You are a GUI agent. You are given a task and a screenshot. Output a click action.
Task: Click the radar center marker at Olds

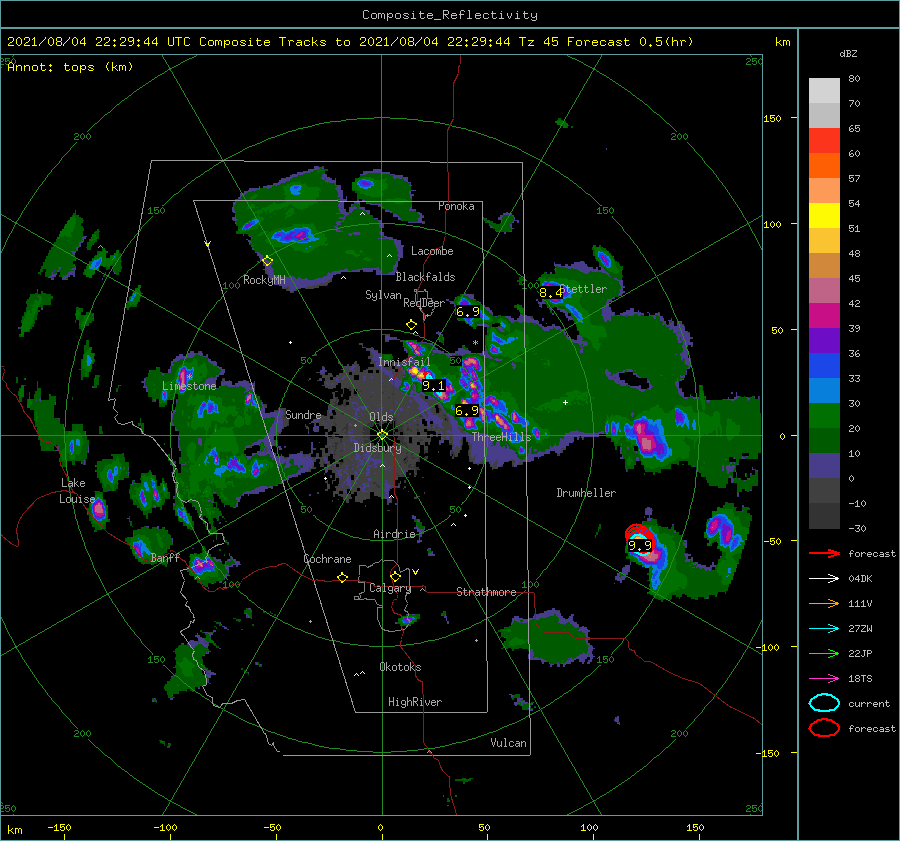[382, 435]
